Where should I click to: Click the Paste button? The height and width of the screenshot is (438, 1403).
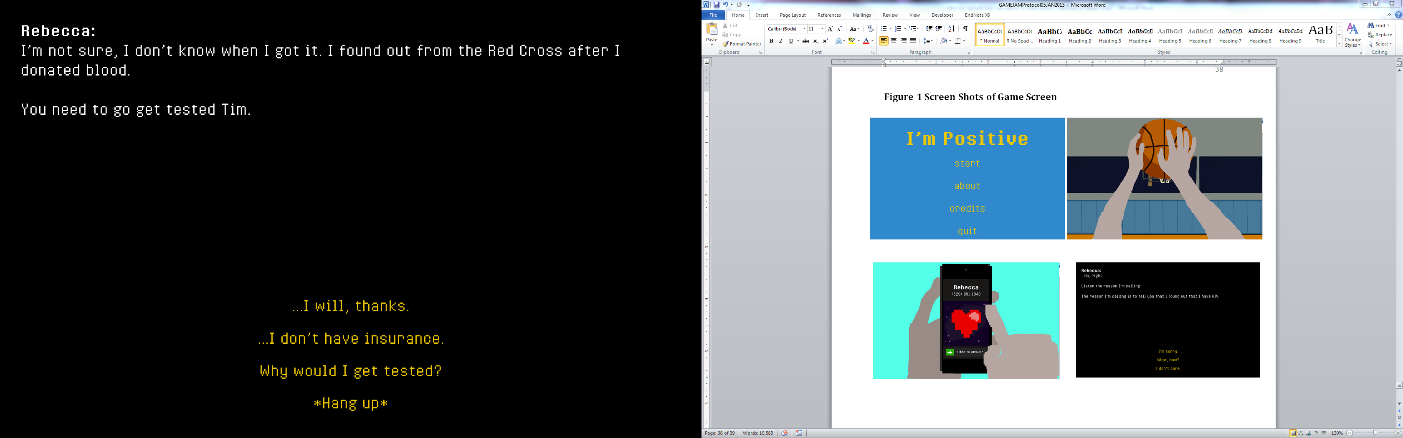pyautogui.click(x=711, y=33)
